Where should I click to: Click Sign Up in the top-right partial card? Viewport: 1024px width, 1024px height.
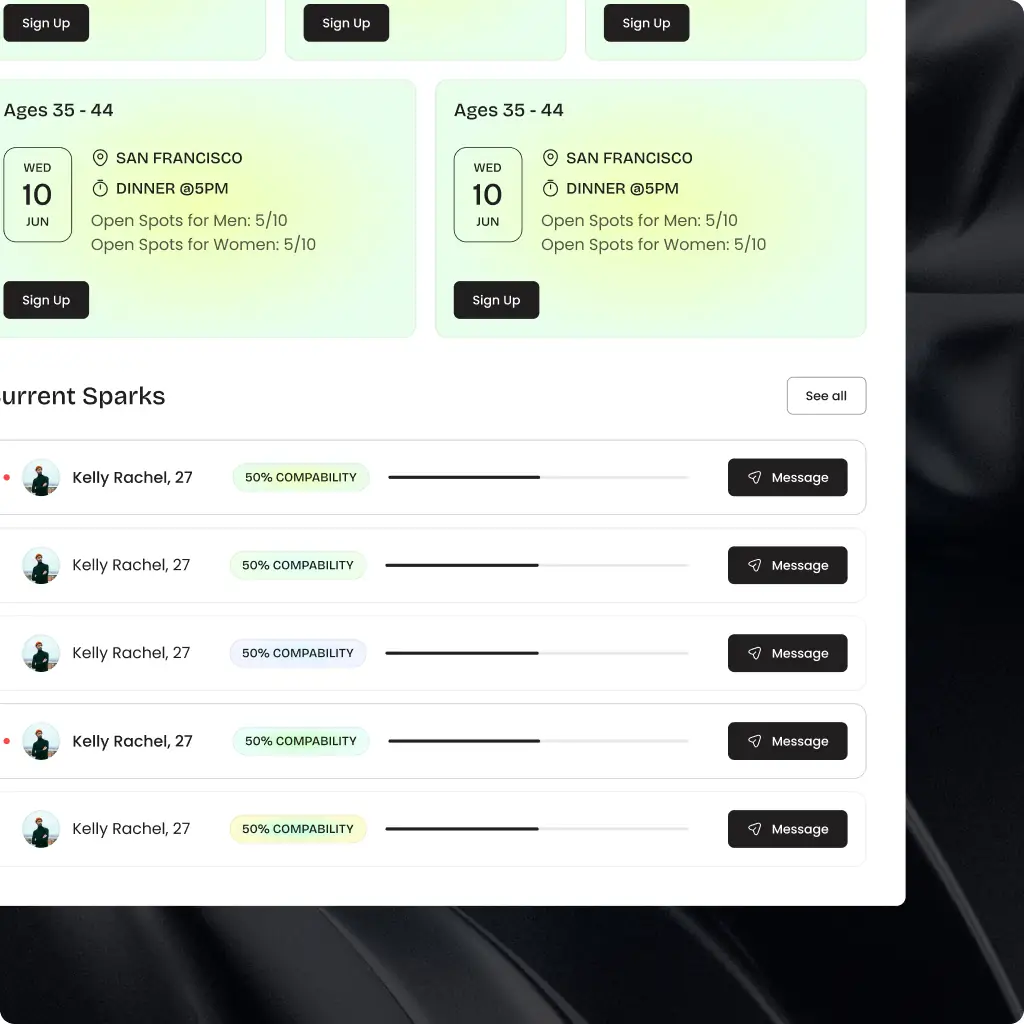647,23
